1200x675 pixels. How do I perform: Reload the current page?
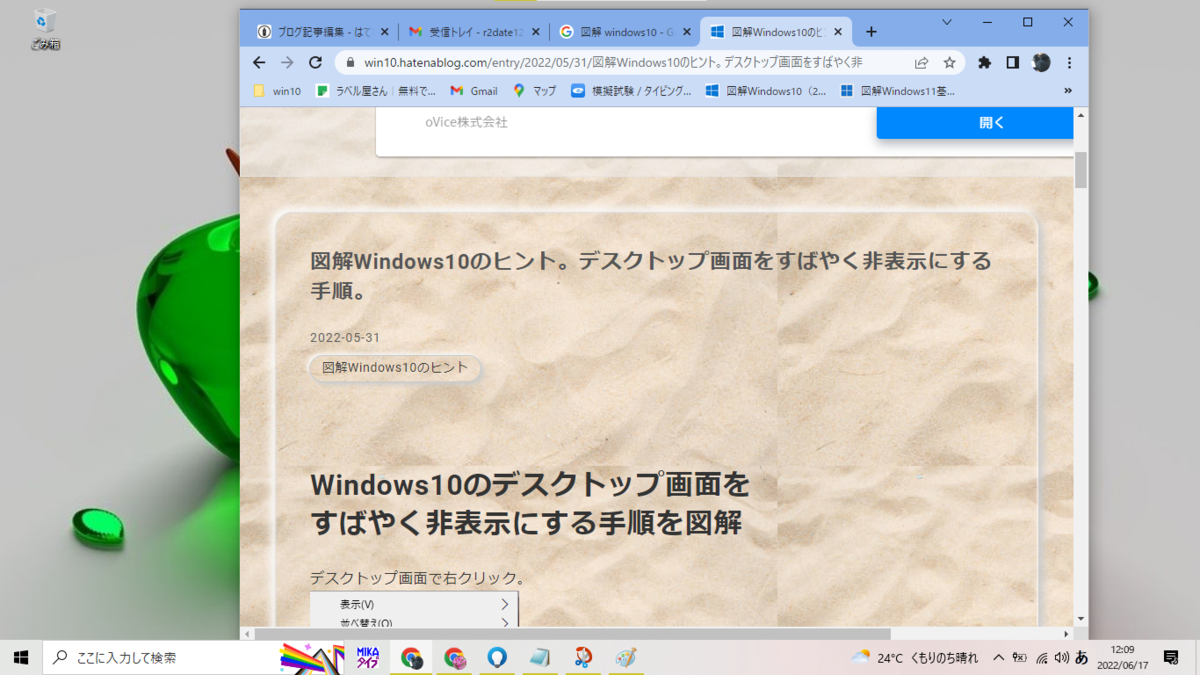coord(315,62)
